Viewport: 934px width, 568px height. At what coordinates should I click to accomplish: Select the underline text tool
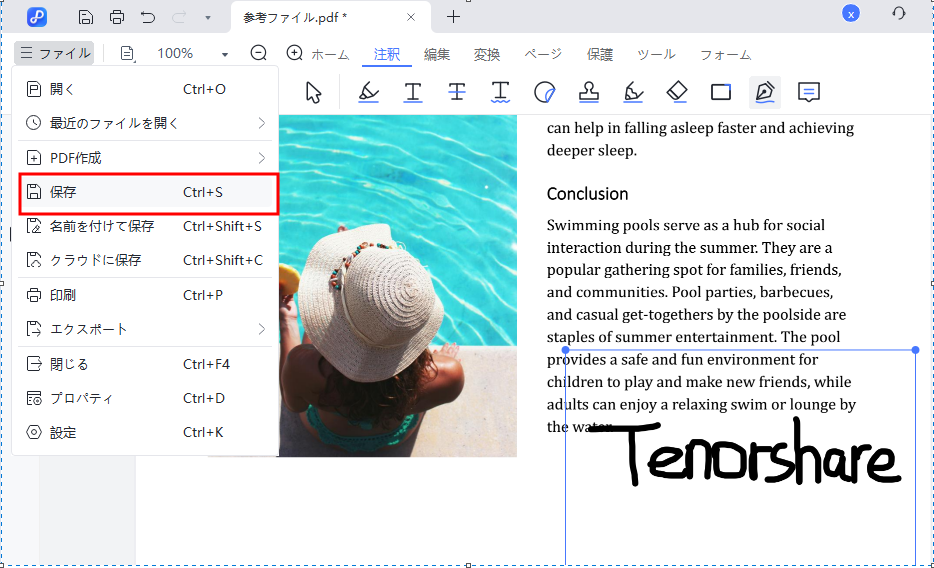click(x=413, y=92)
